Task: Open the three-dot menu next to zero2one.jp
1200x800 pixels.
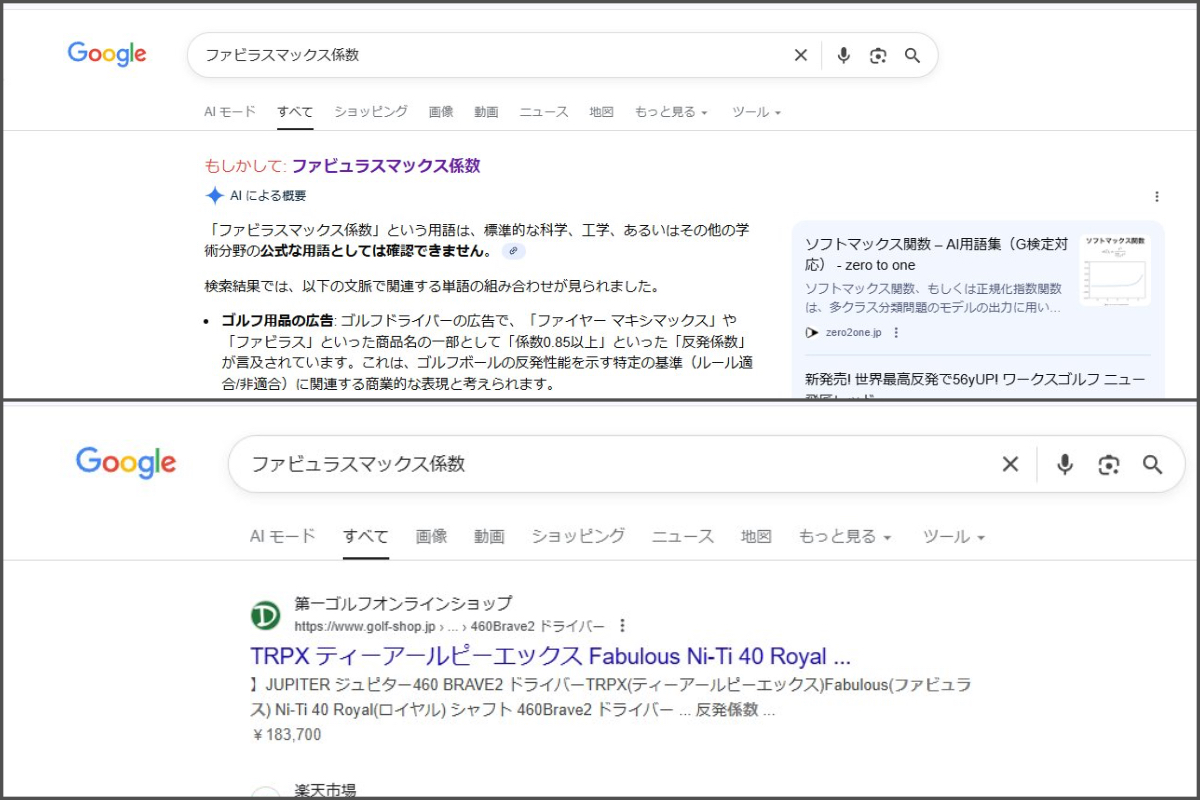Action: tap(896, 332)
